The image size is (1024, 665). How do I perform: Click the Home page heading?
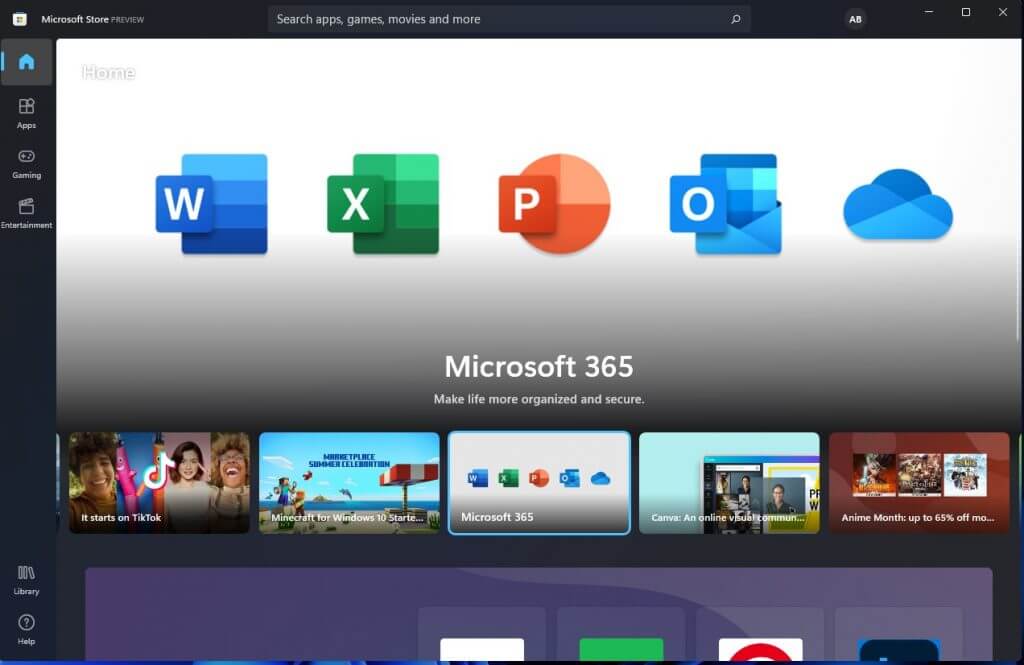tap(108, 73)
